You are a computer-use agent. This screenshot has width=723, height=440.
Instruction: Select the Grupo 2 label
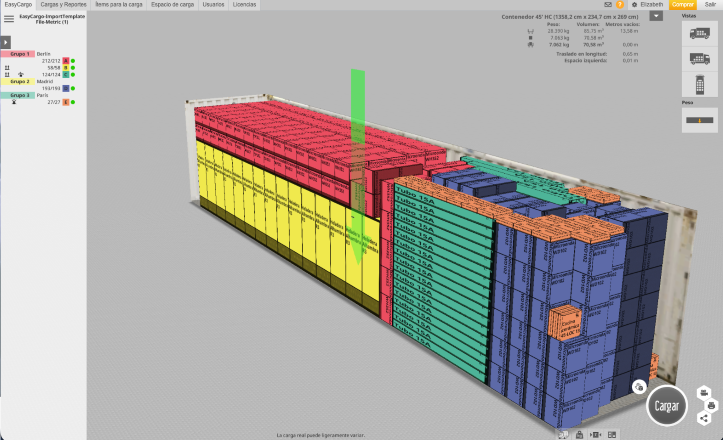(x=18, y=82)
